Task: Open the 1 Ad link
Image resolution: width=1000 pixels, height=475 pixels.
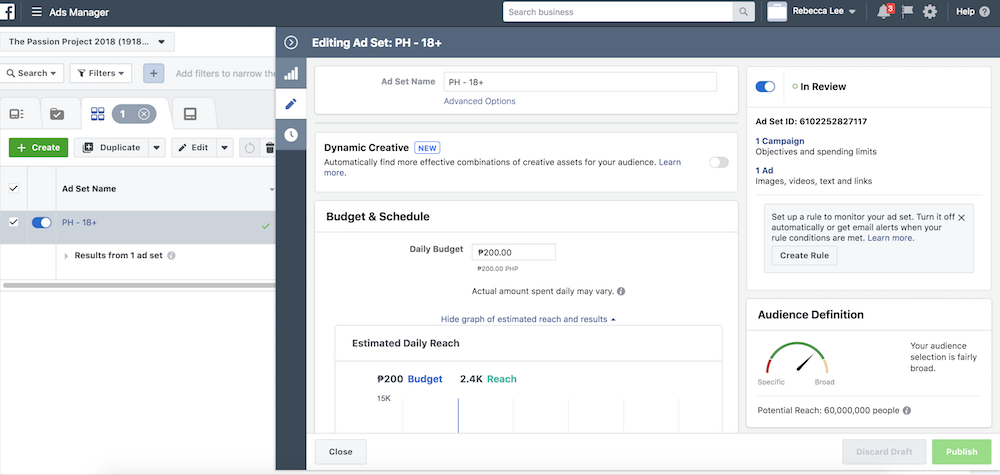Action: (764, 170)
